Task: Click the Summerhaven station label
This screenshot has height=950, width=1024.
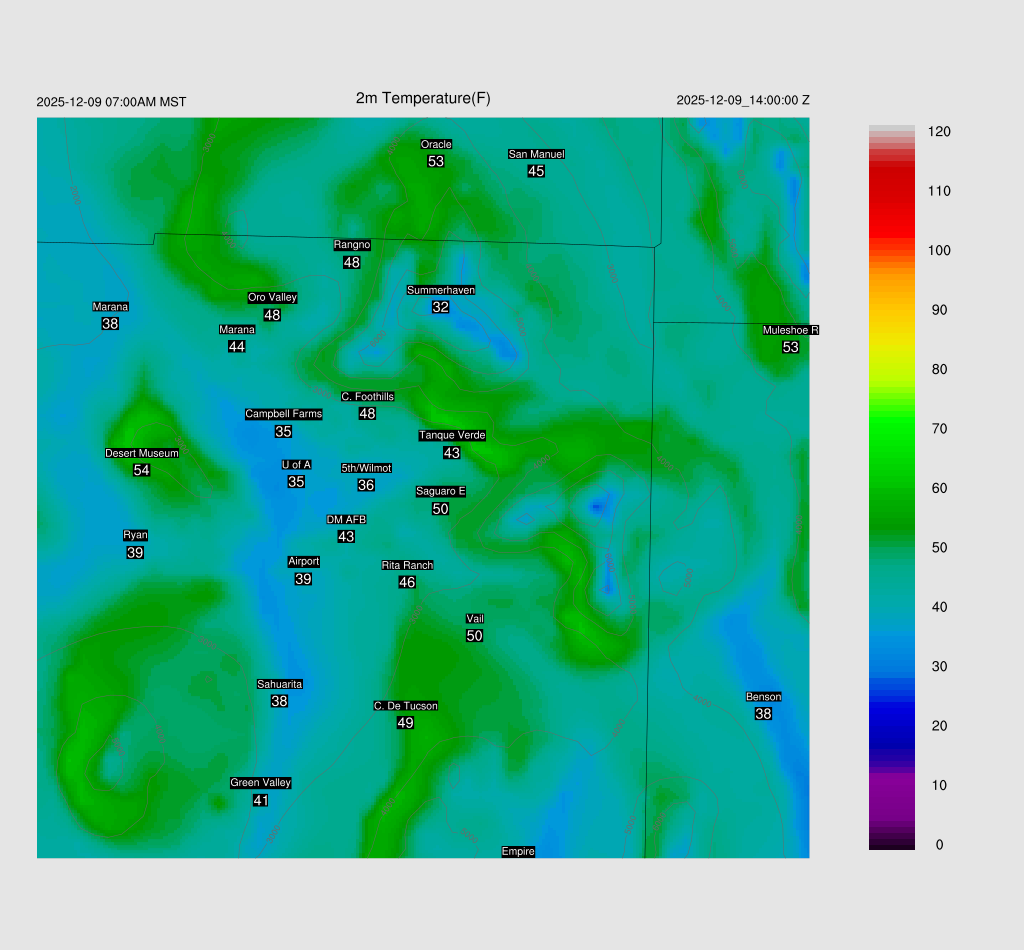Action: coord(441,290)
